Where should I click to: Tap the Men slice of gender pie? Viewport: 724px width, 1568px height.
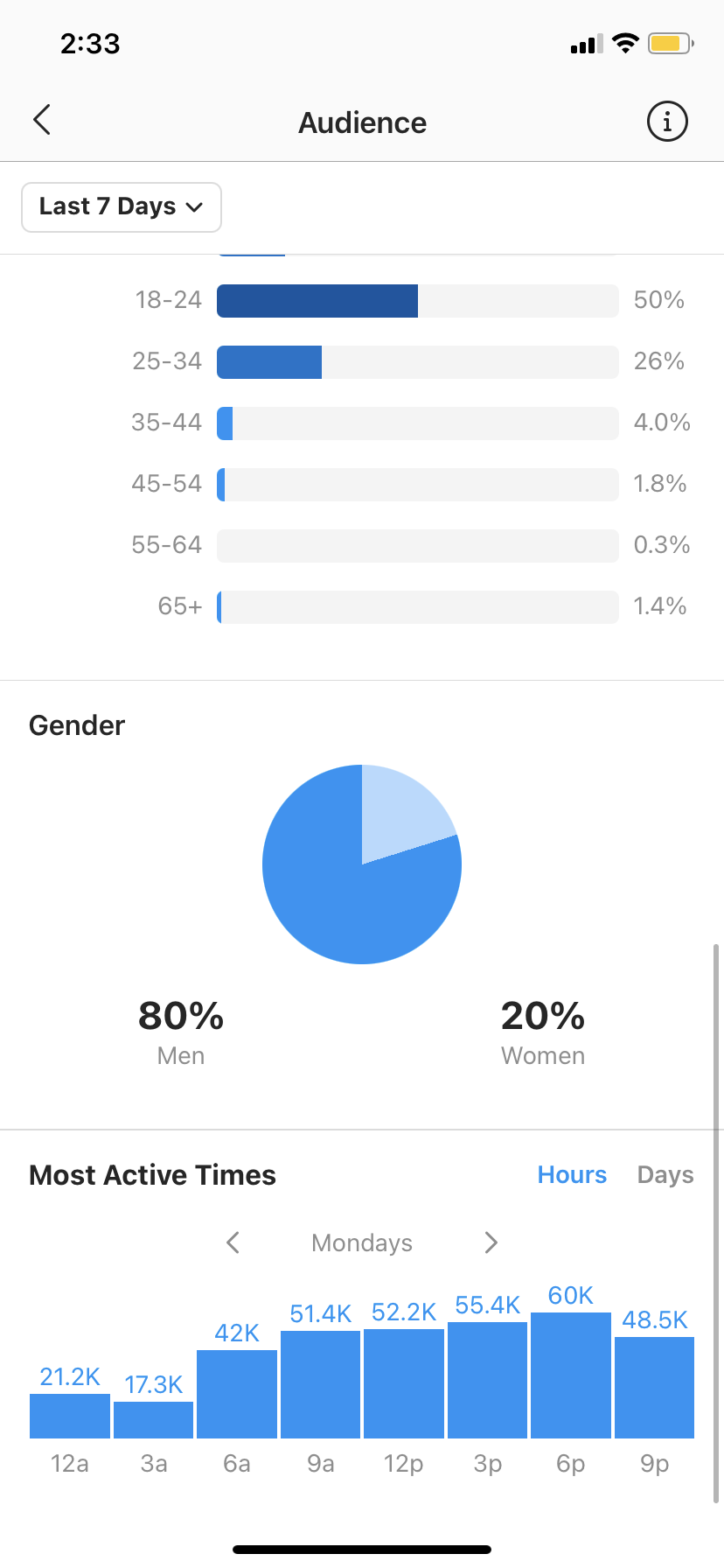click(x=350, y=901)
